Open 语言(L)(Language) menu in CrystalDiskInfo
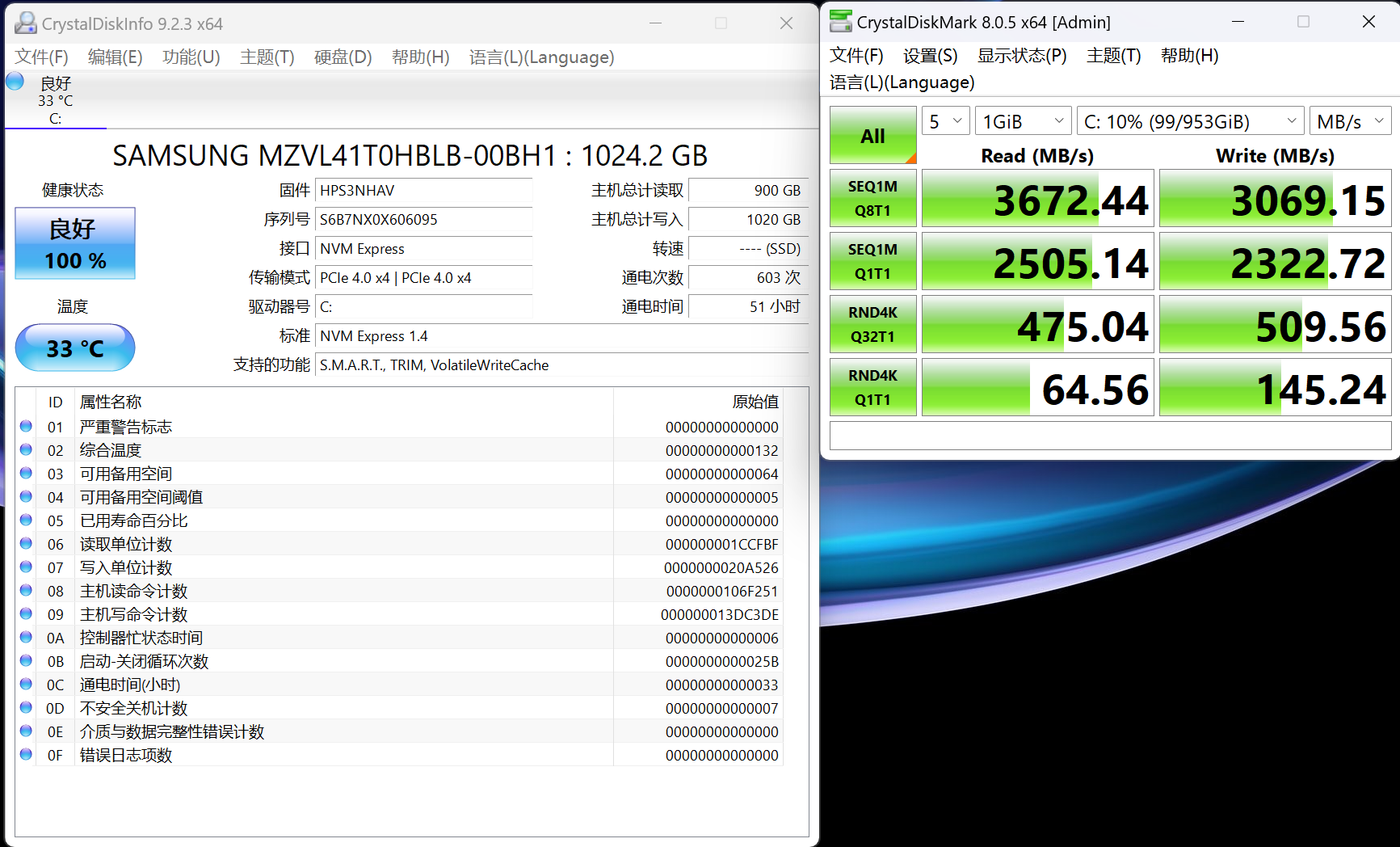The image size is (1400, 847). [x=542, y=57]
